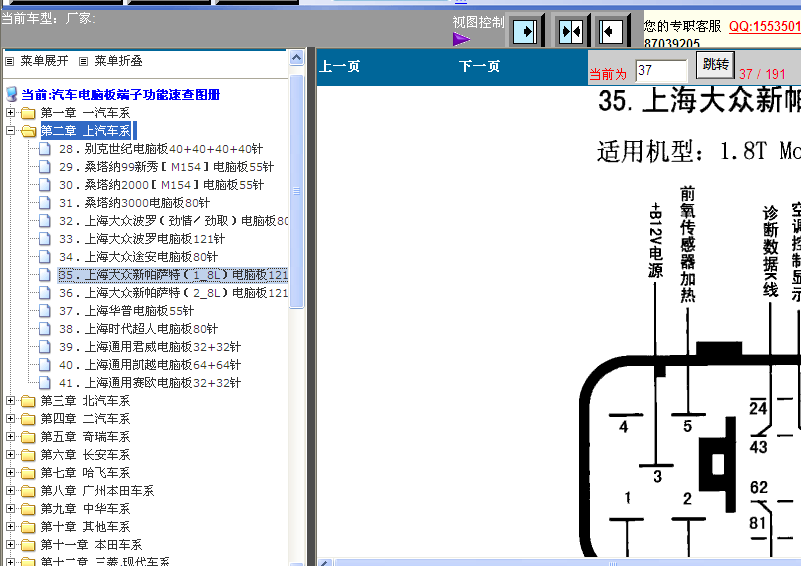Click the folder icon of 第十章 其他车系

(x=28, y=527)
